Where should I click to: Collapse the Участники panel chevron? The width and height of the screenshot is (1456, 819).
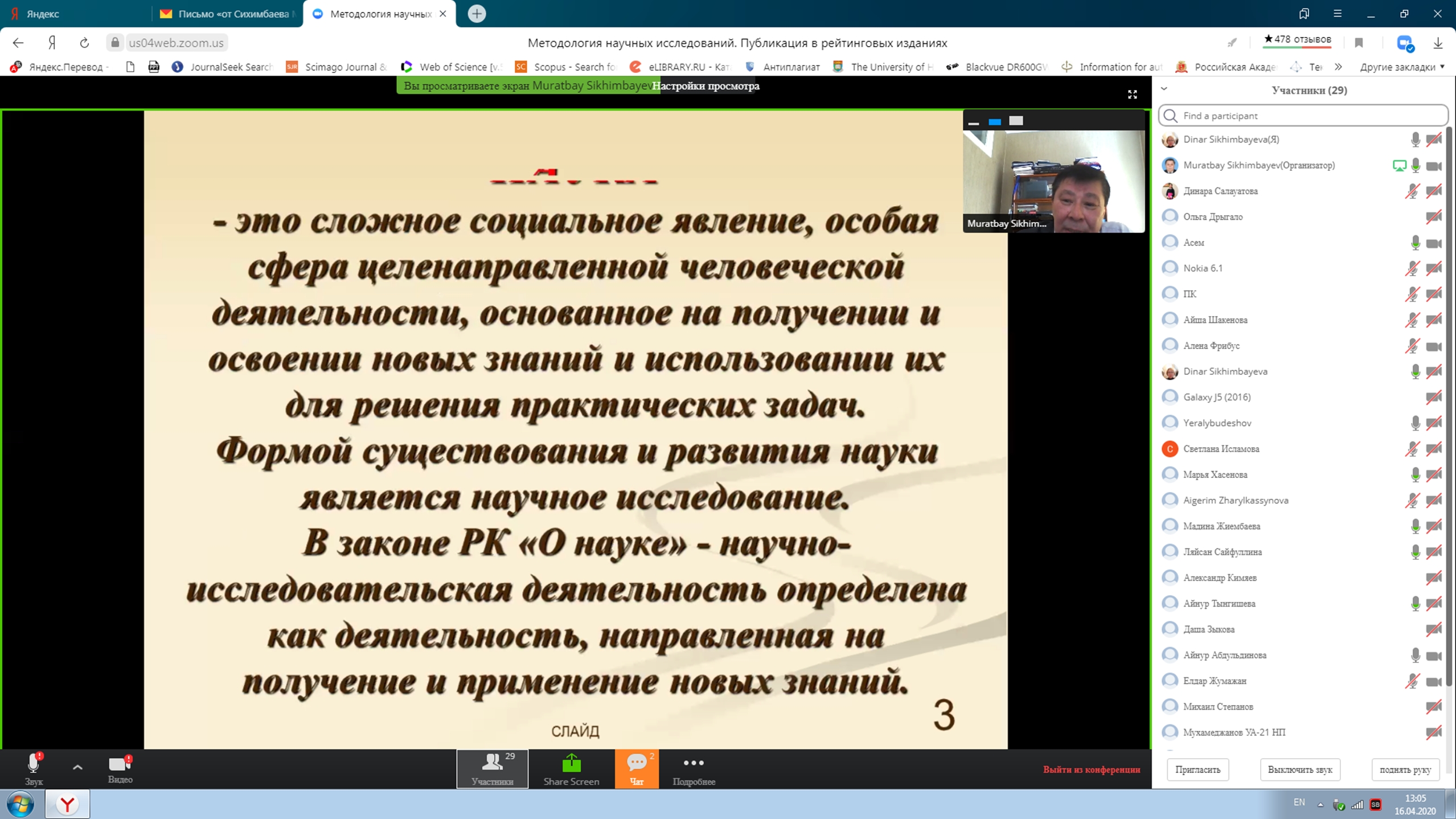[x=1164, y=89]
